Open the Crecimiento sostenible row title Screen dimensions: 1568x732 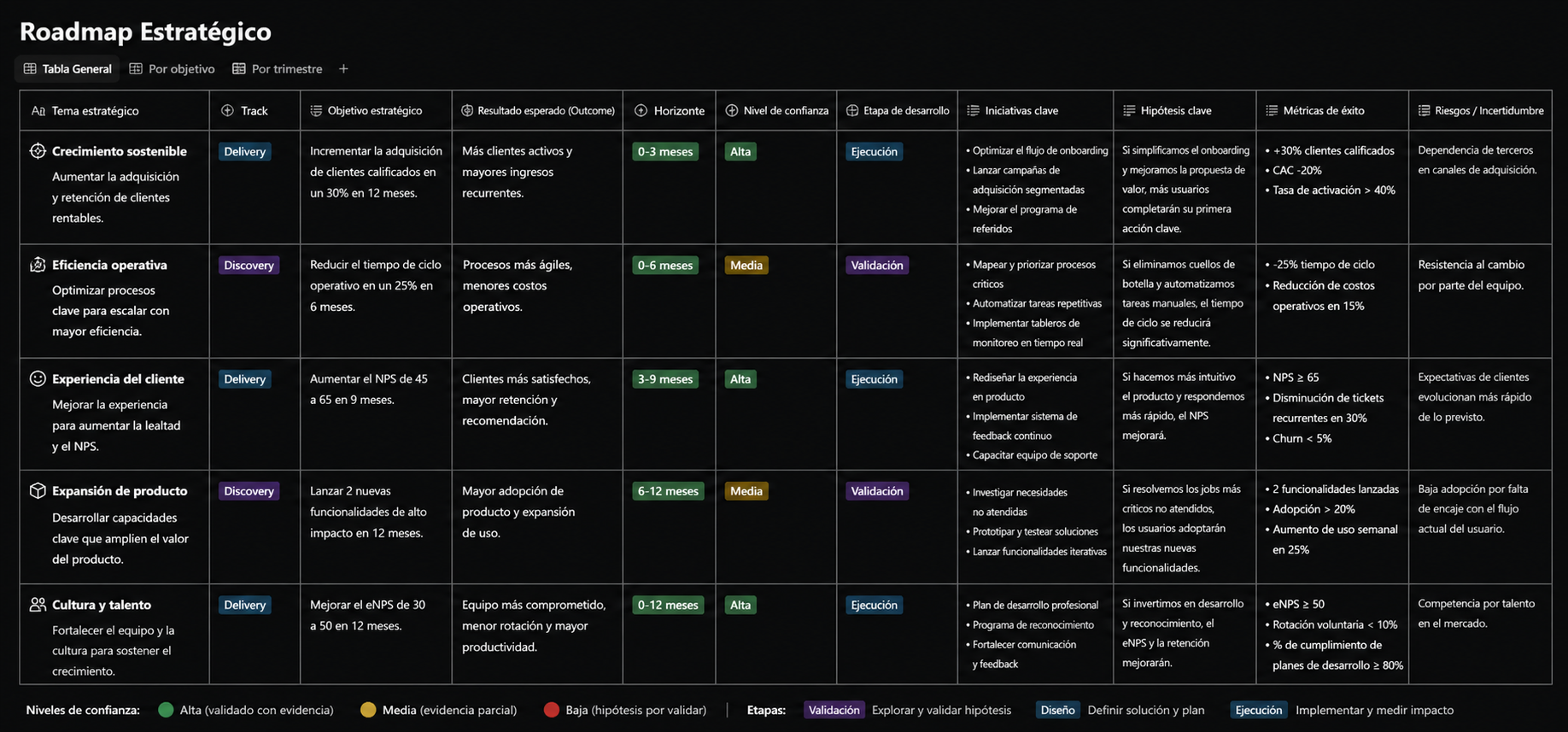120,151
